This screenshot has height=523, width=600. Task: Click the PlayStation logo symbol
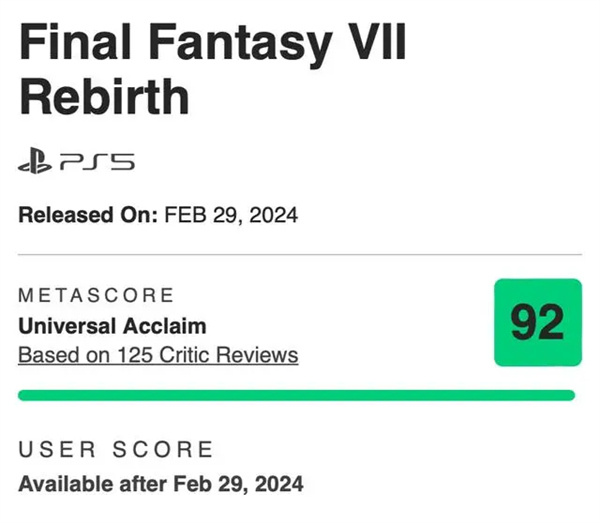[34, 160]
